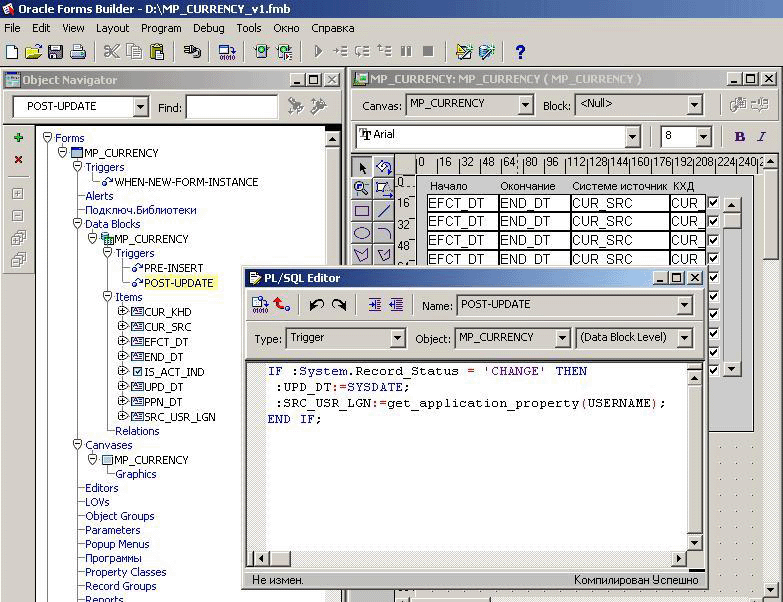Toggle checkbox in second EFCT_DT row
Viewport: 783px width, 602px height.
click(713, 221)
